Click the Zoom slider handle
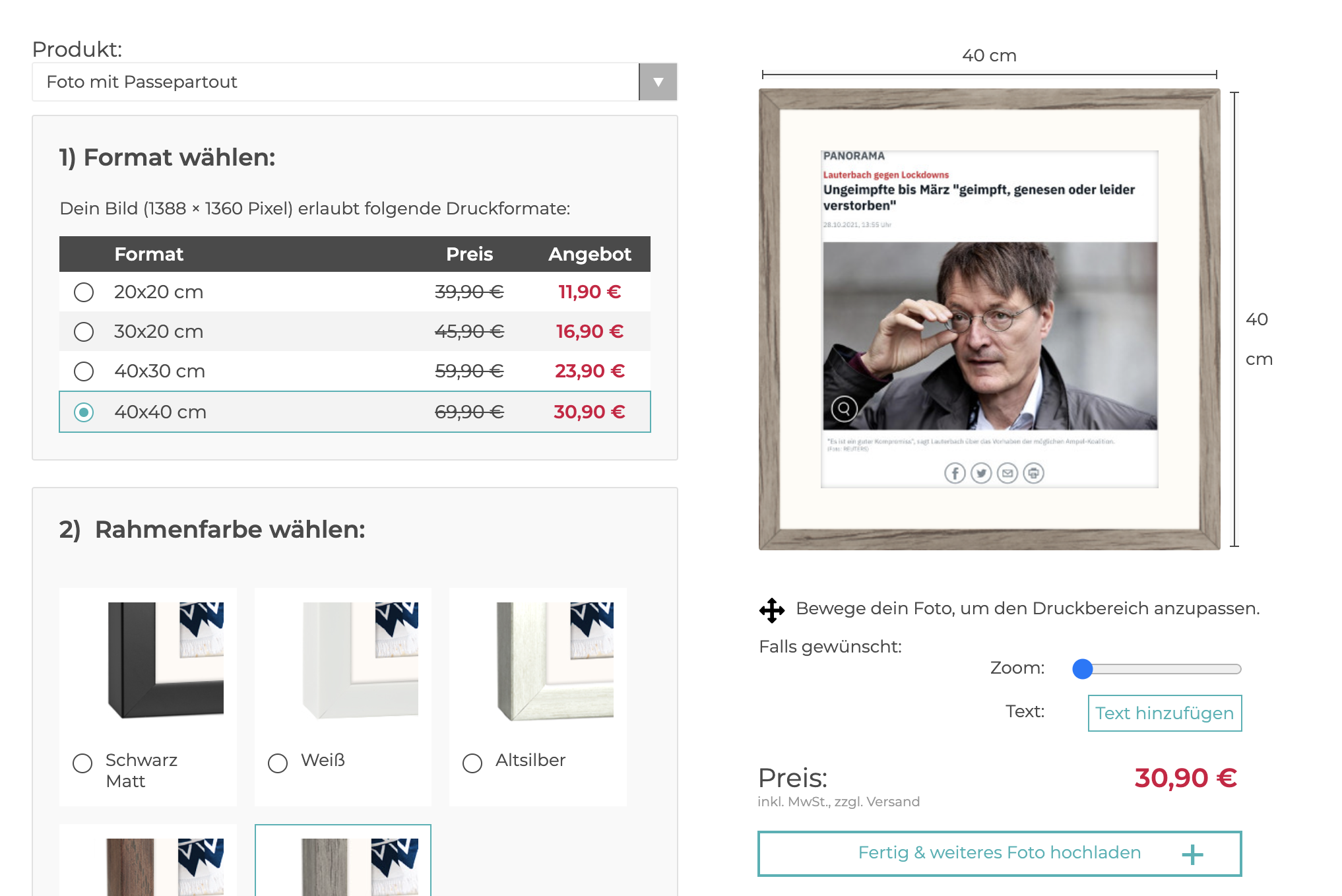Image resolution: width=1342 pixels, height=896 pixels. point(1083,669)
